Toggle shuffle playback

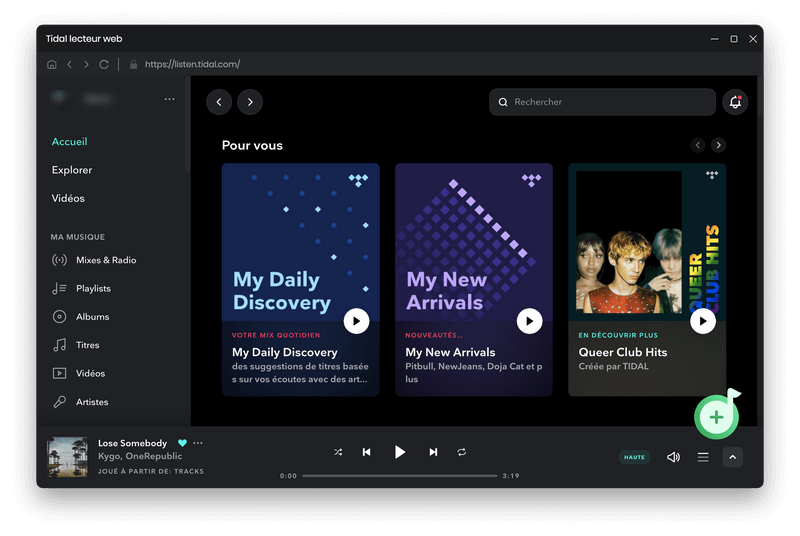tap(338, 452)
